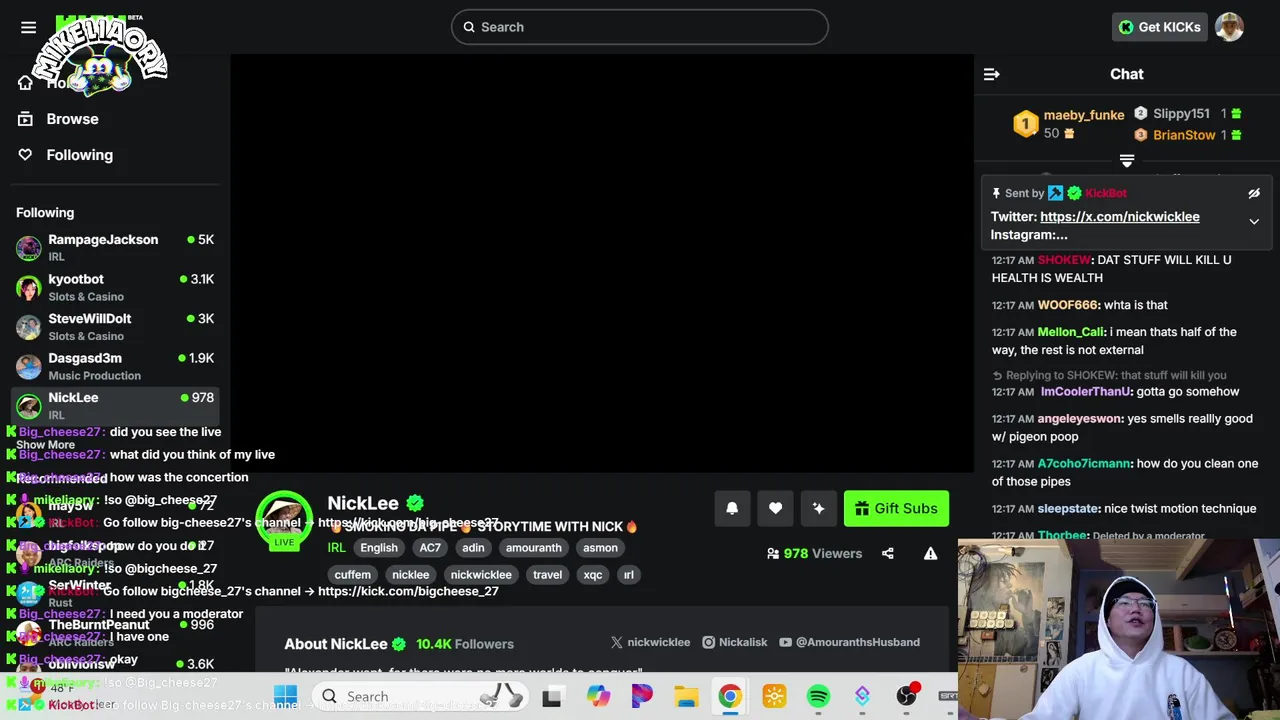Screen dimensions: 1280x720
Task: Click Slippy151 in leaderboard
Action: [x=1181, y=114]
